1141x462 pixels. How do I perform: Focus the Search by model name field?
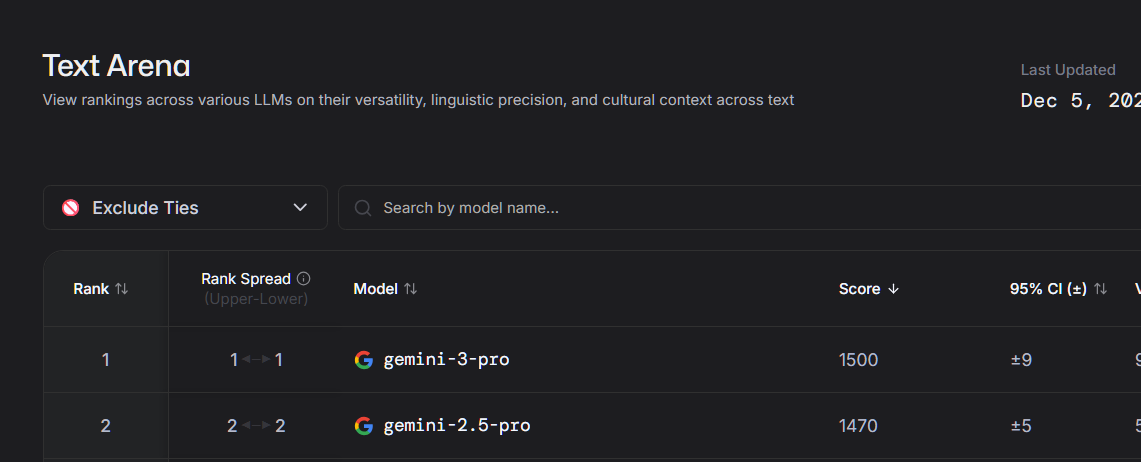700,208
